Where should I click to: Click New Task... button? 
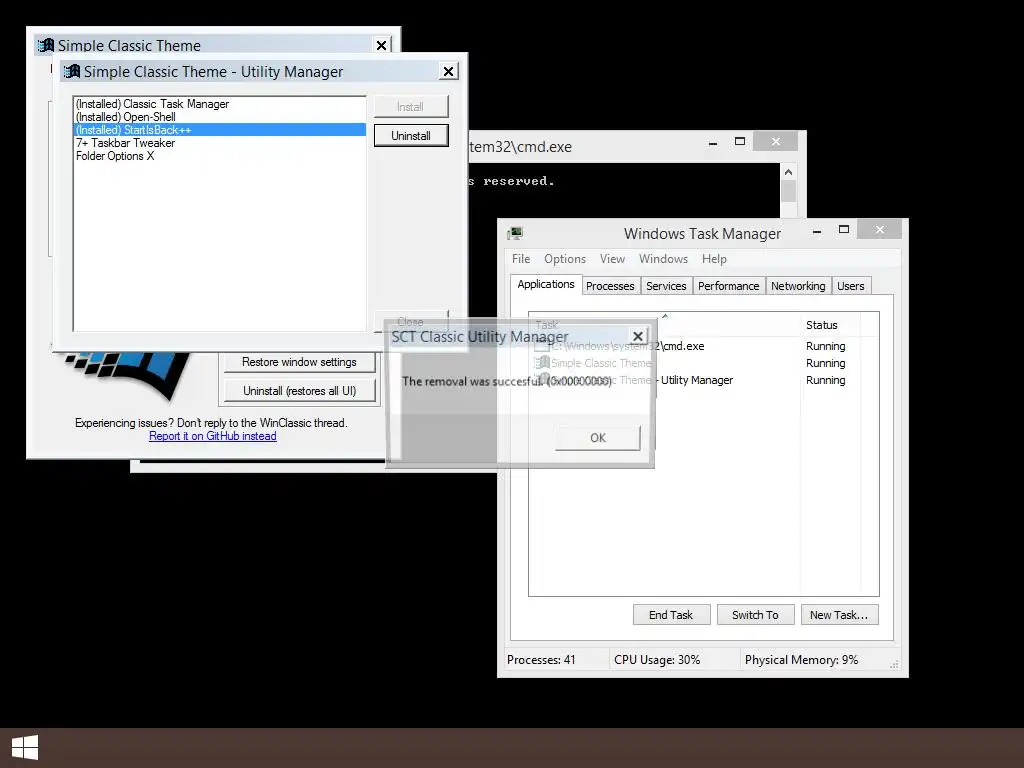(839, 615)
